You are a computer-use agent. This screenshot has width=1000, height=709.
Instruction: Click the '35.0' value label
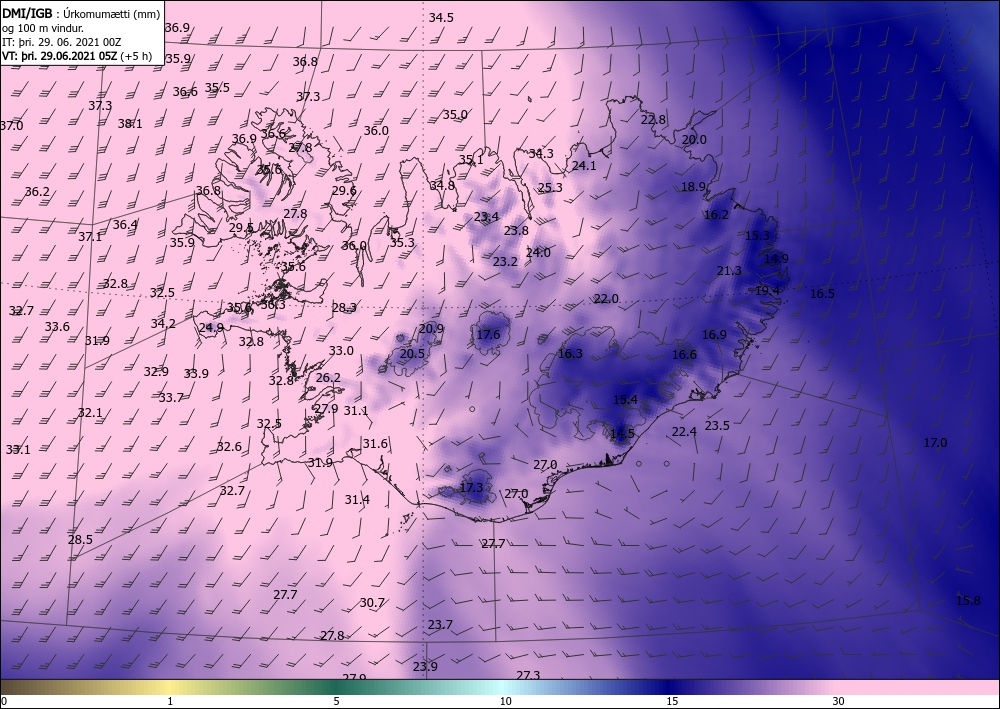coord(455,115)
